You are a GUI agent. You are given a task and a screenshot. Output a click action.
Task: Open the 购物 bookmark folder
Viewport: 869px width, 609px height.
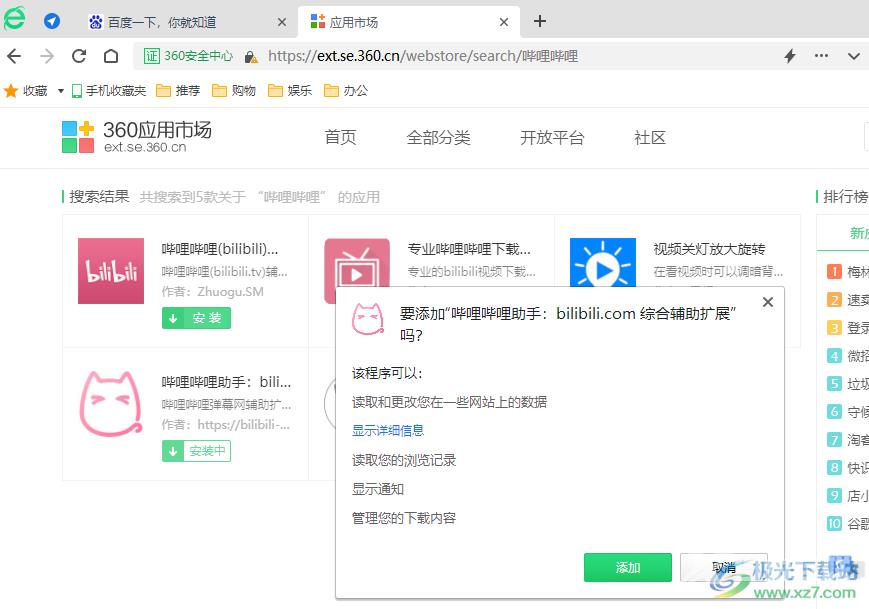[234, 90]
